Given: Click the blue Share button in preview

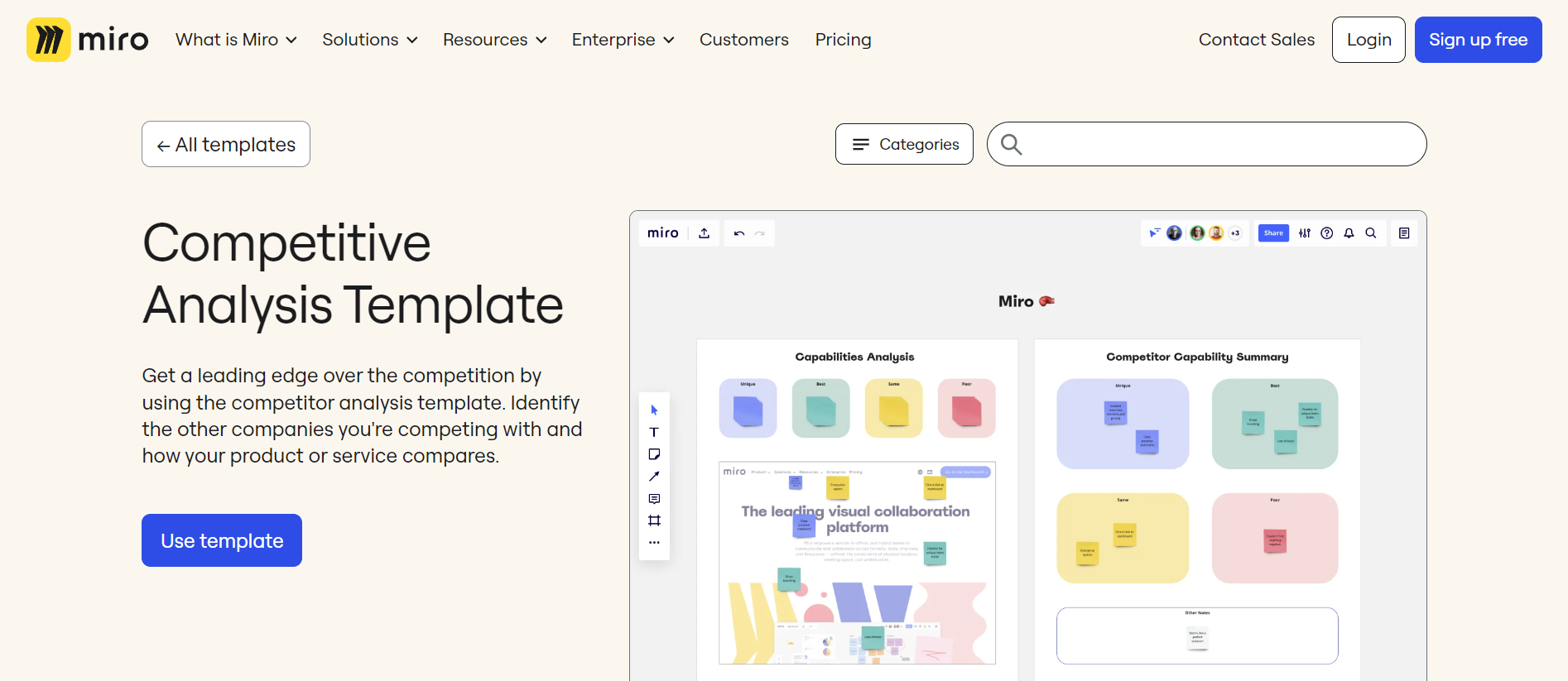Looking at the screenshot, I should click(x=1273, y=233).
